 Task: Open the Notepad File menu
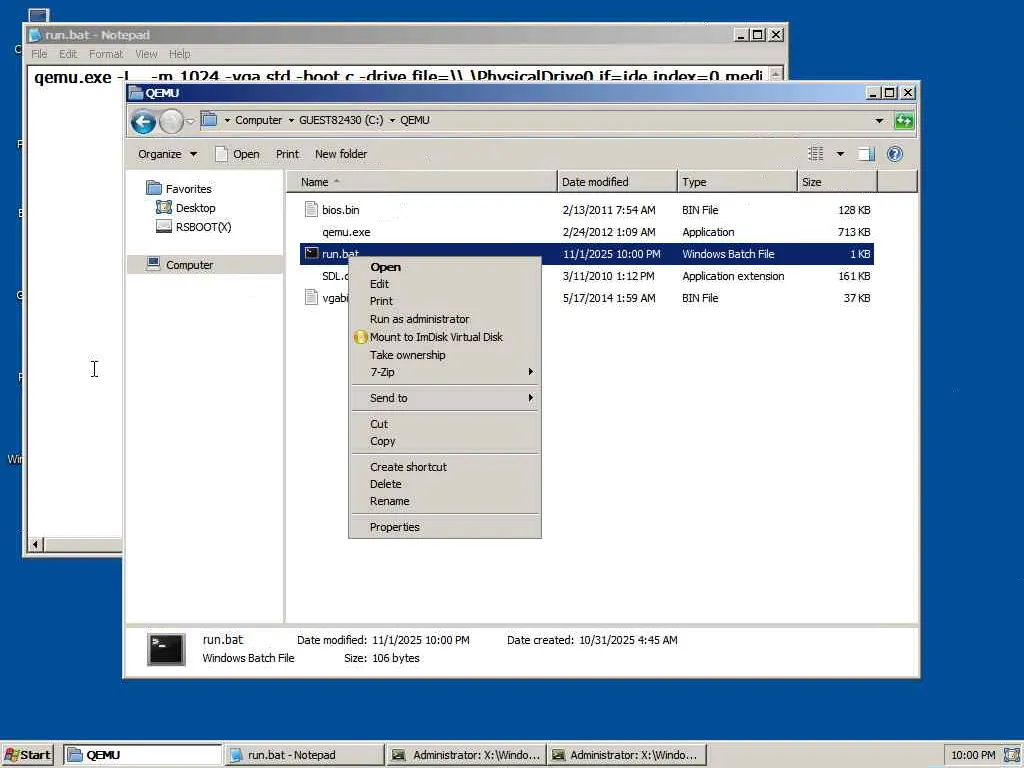click(x=39, y=54)
